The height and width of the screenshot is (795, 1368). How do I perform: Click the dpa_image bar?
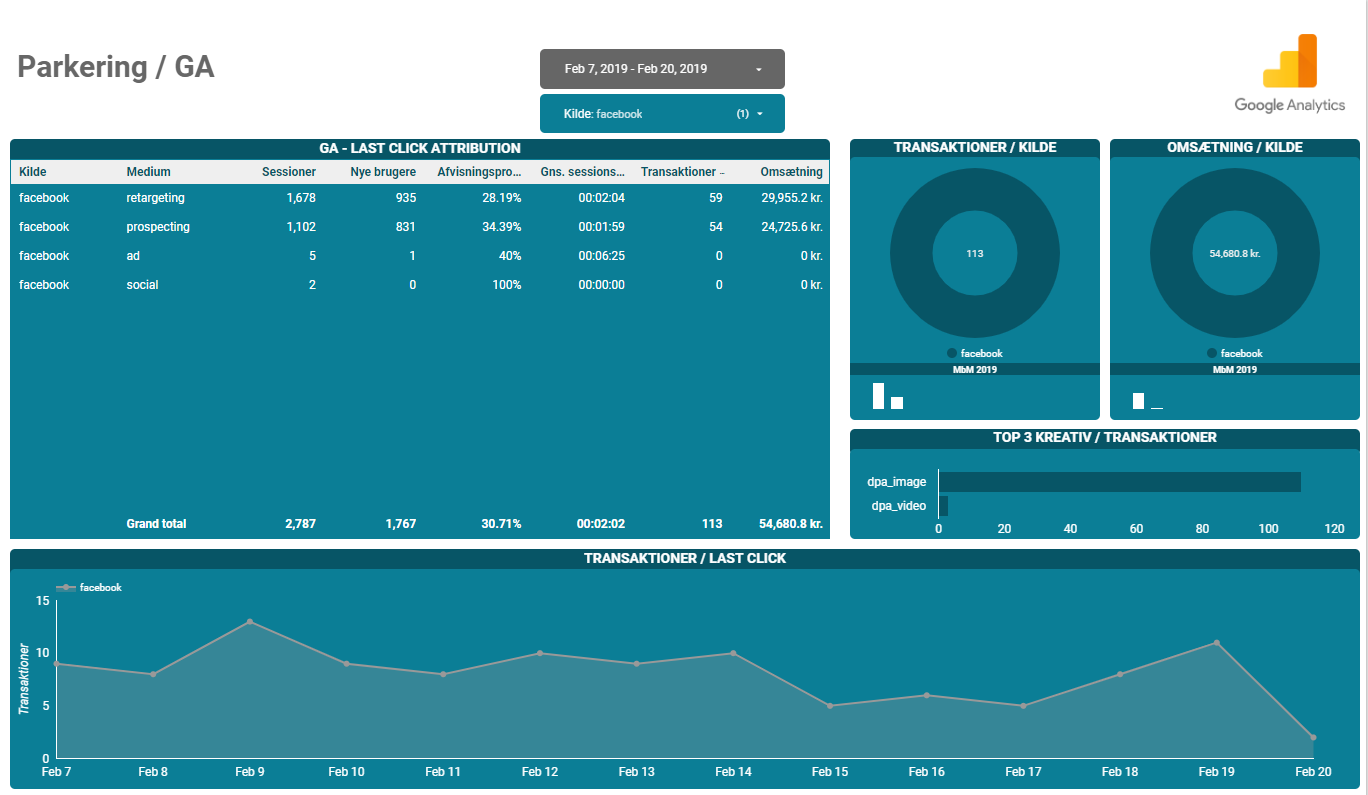point(1120,482)
